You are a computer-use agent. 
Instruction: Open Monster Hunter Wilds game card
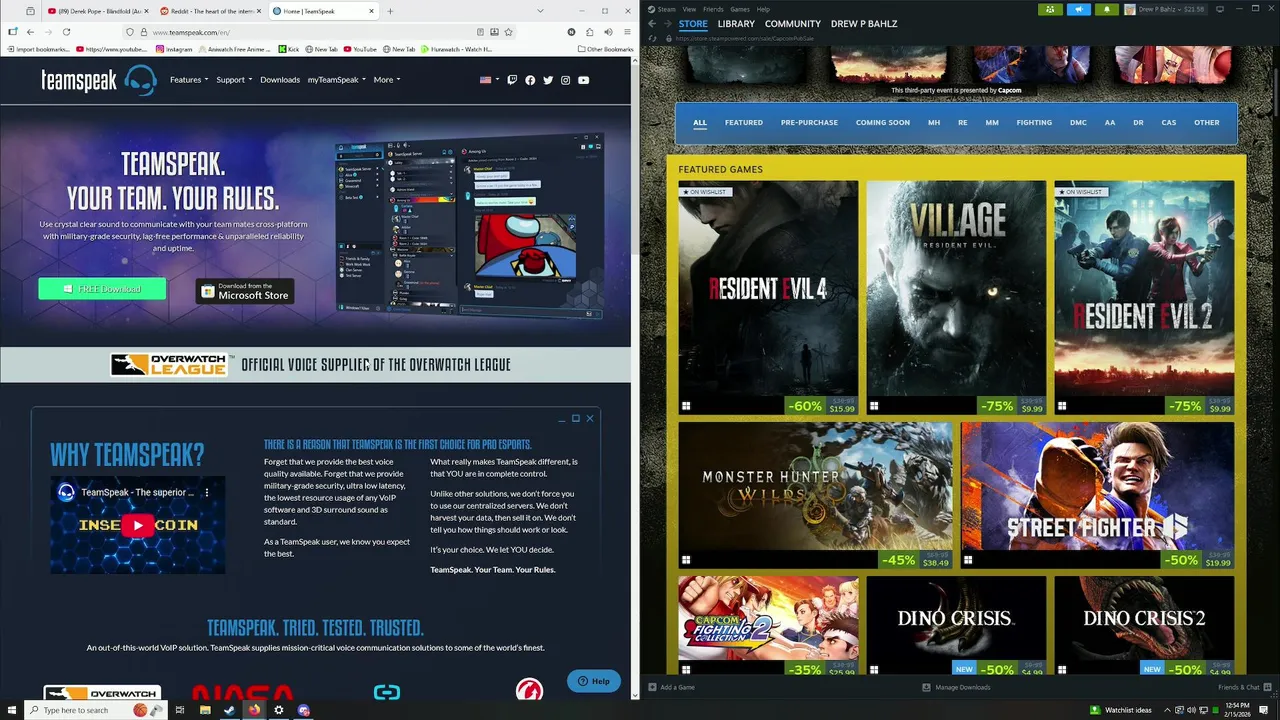[816, 495]
